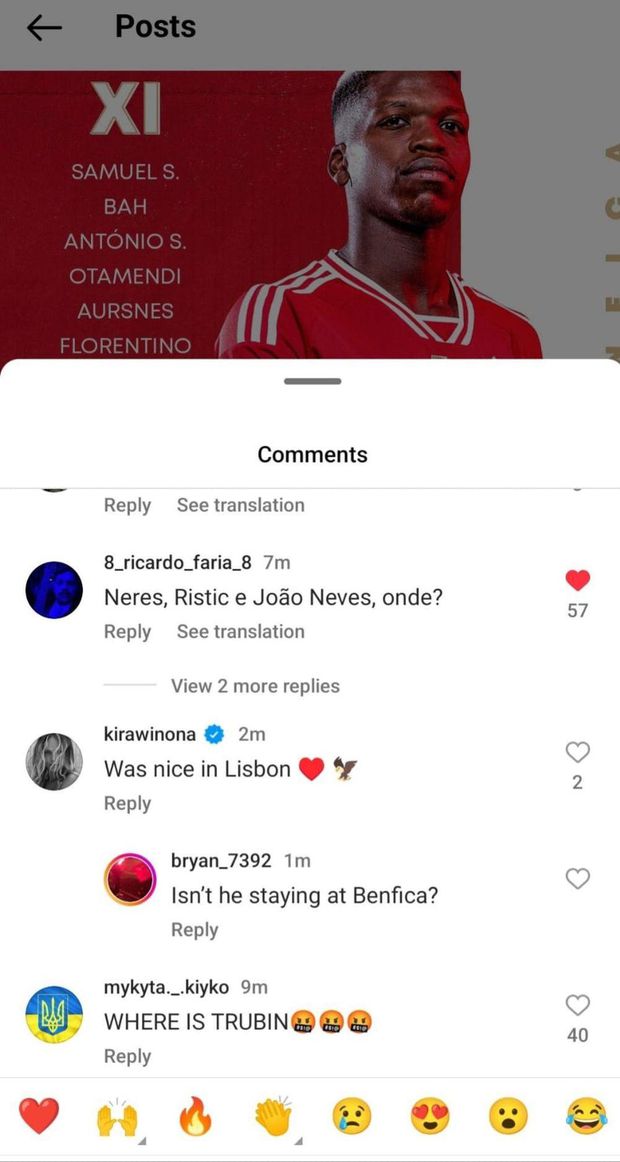
Task: Tap the comments sheet drag handle
Action: click(x=313, y=382)
